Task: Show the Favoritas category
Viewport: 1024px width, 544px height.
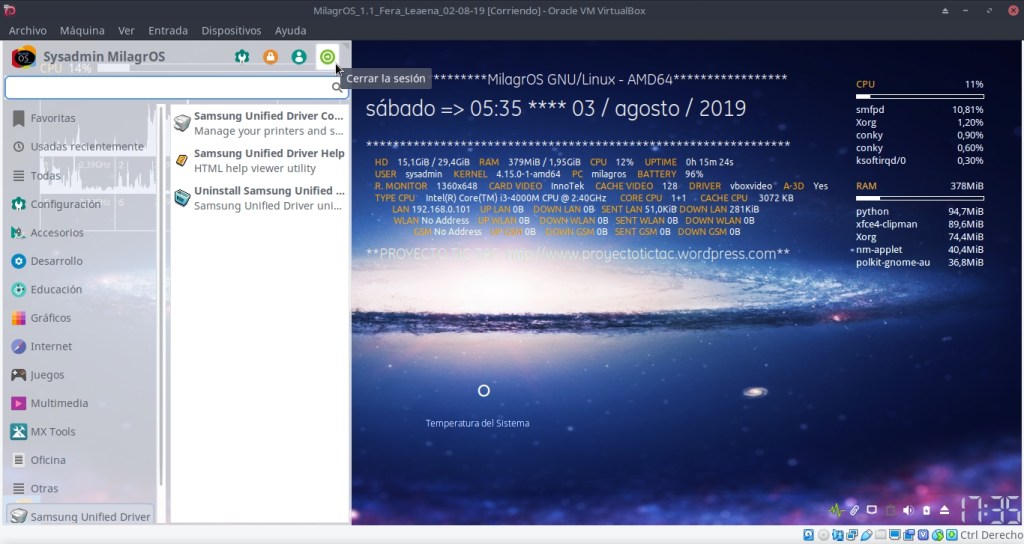Action: [52, 118]
